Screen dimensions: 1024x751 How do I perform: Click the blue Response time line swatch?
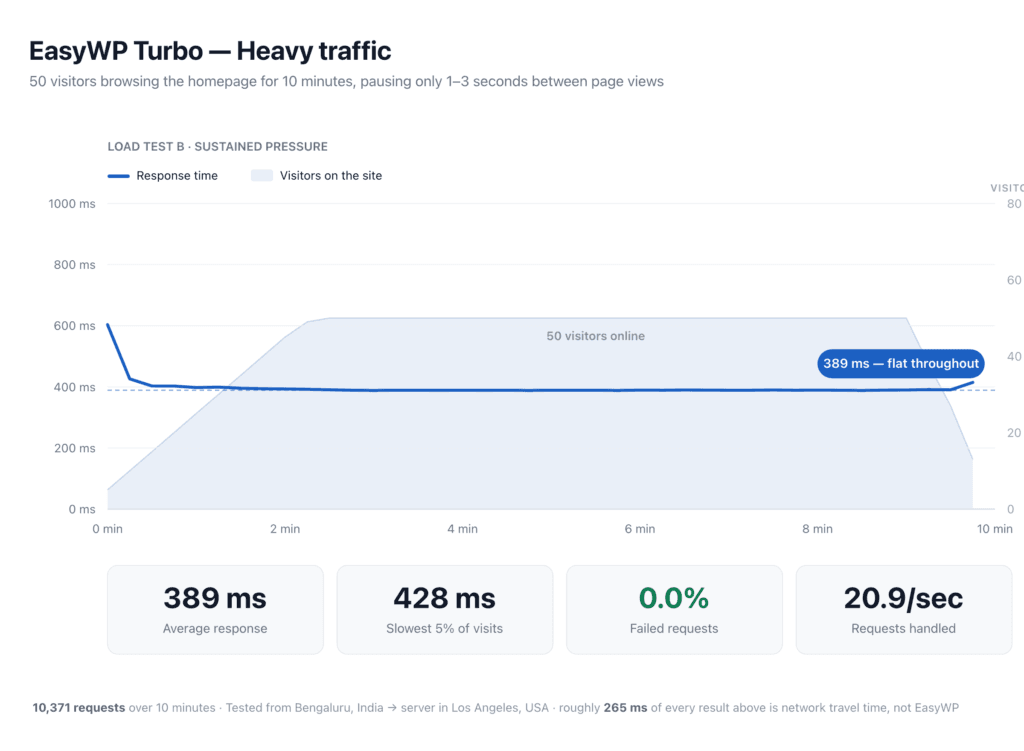118,176
